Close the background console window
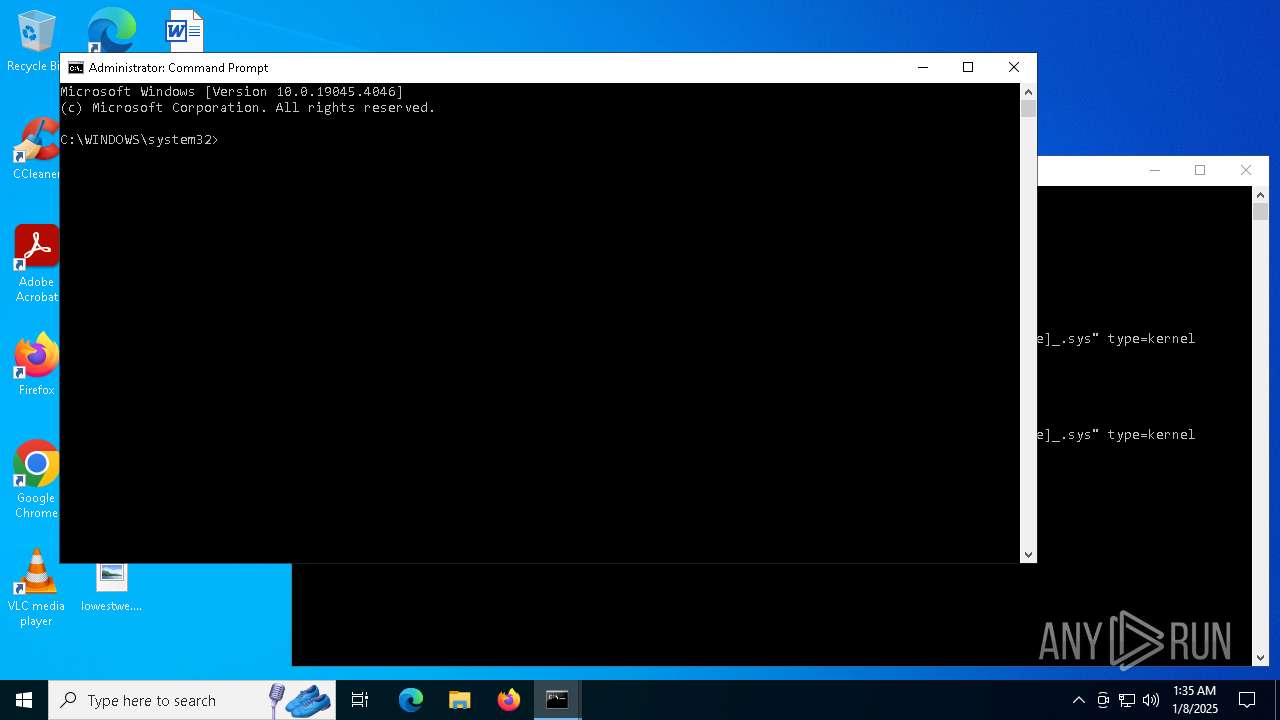The width and height of the screenshot is (1280, 720). point(1246,171)
